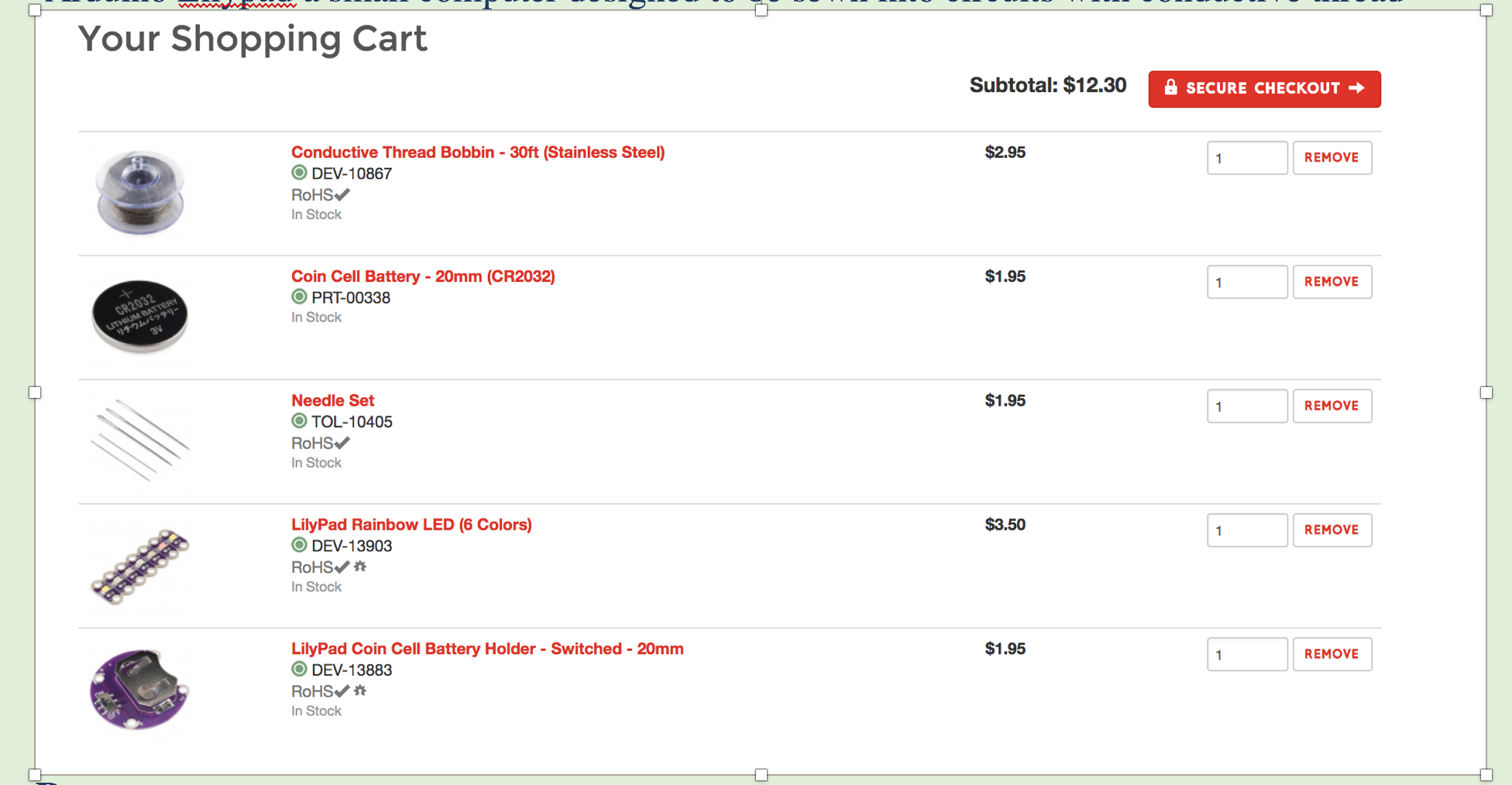Click green status icon beside TOL-10405
Viewport: 1512px width, 785px height.
[x=299, y=421]
